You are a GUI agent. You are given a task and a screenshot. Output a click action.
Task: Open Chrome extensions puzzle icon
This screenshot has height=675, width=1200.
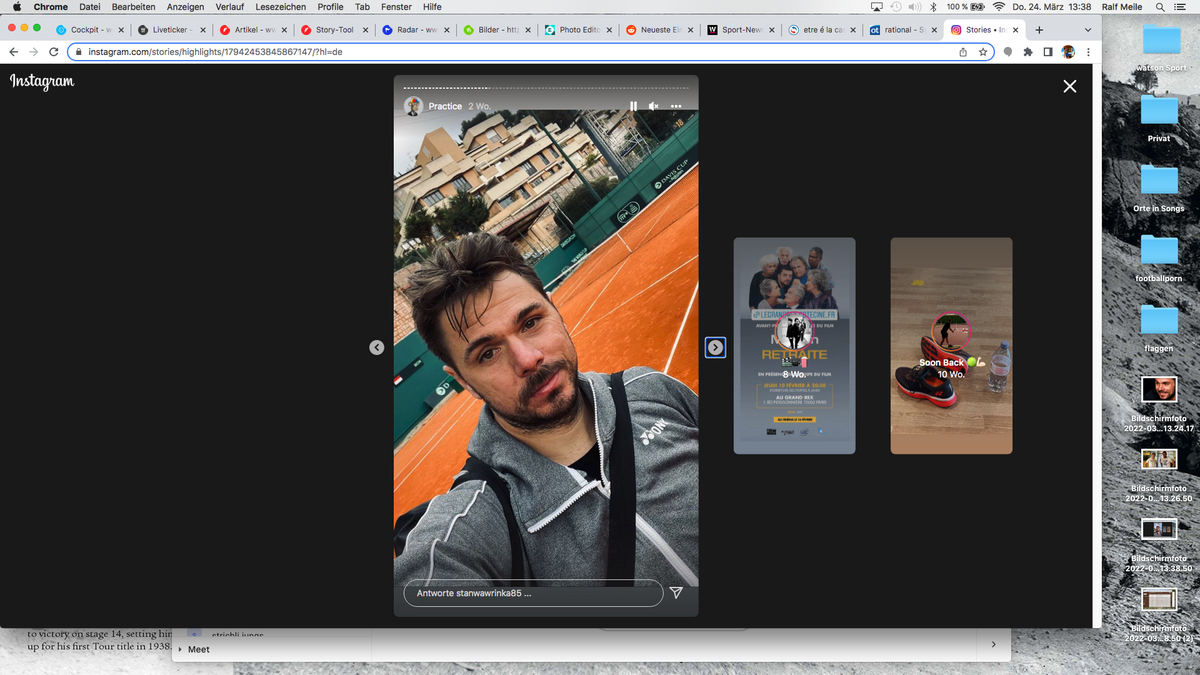(x=1027, y=51)
